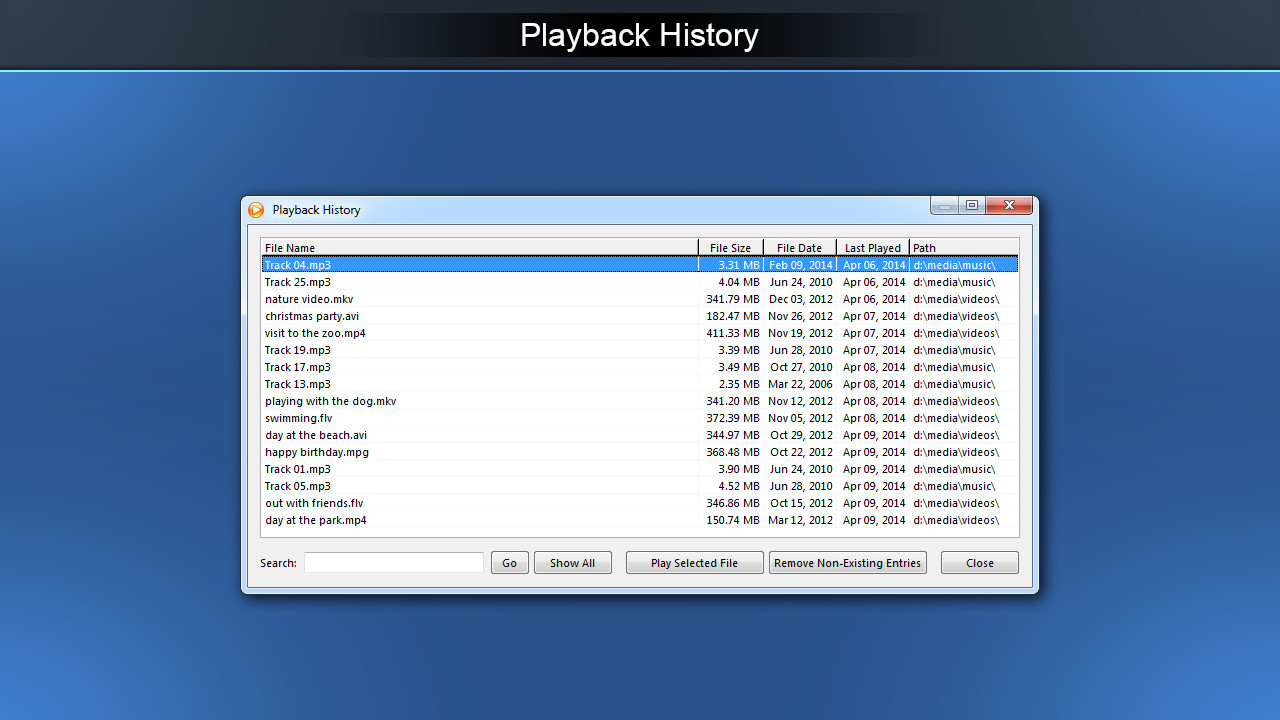Image resolution: width=1280 pixels, height=720 pixels.
Task: Remove non-existing entries from history
Action: pos(847,562)
